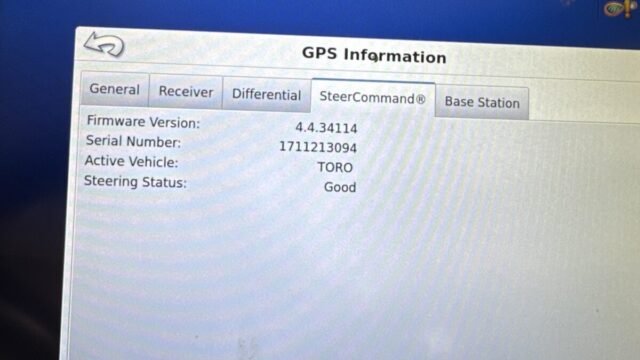
Task: Select serial number 1711213094
Action: tap(318, 147)
